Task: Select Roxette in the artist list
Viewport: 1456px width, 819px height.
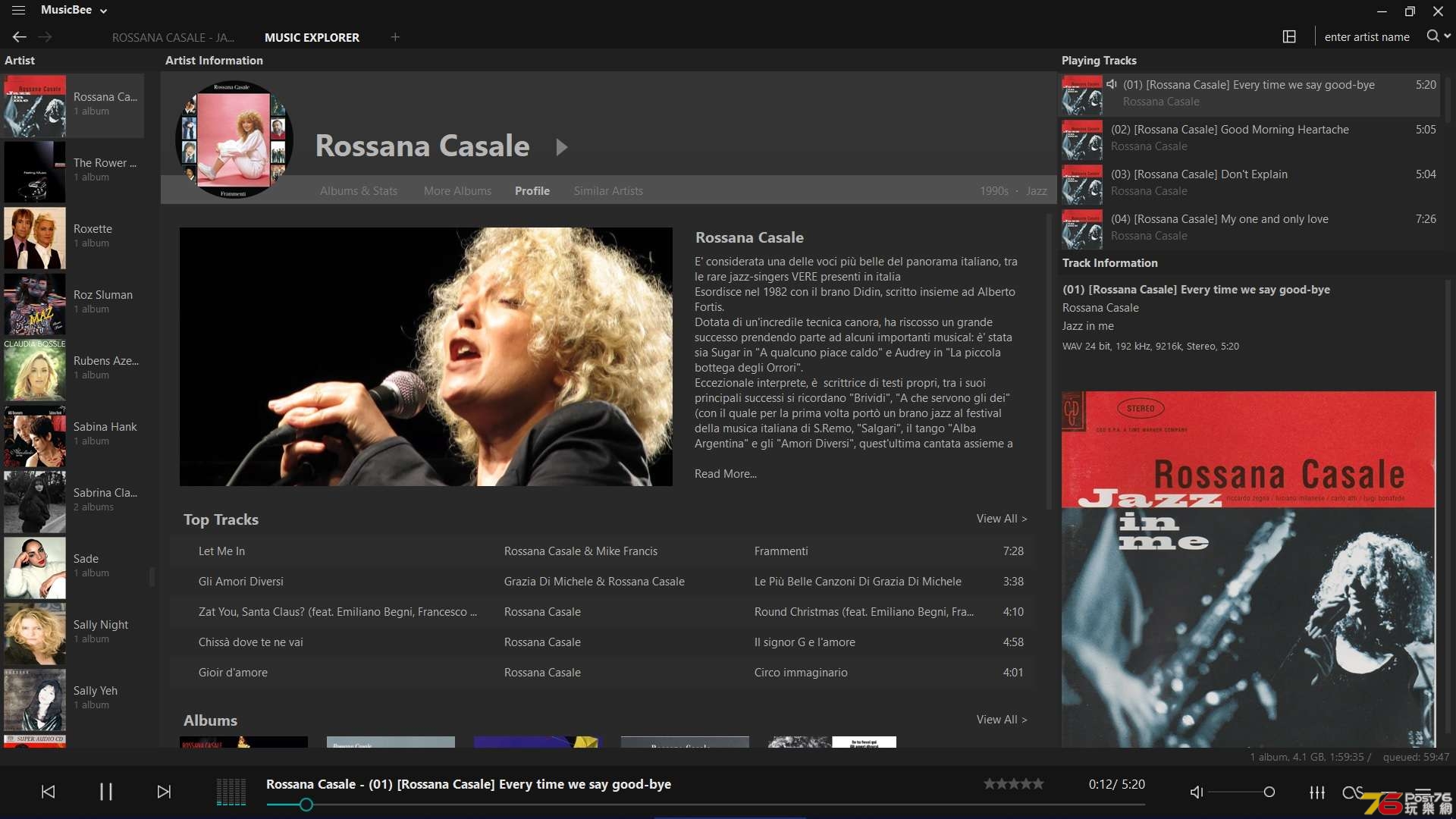Action: [x=74, y=237]
